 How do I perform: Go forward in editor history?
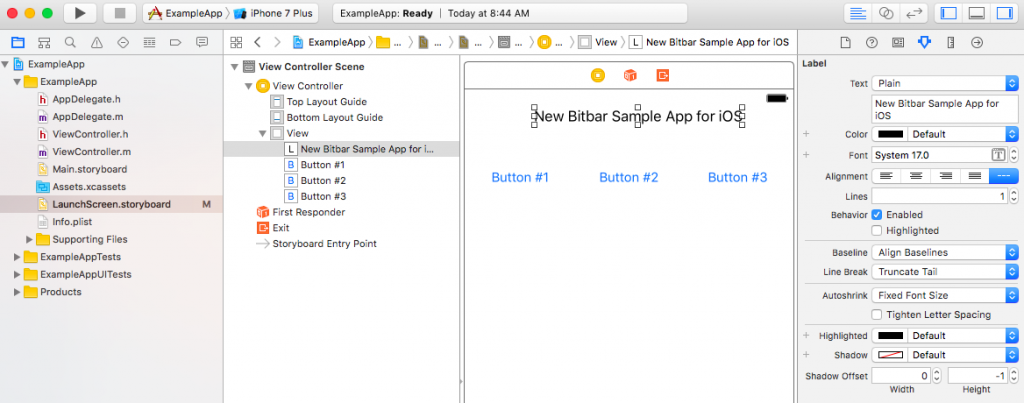point(277,42)
